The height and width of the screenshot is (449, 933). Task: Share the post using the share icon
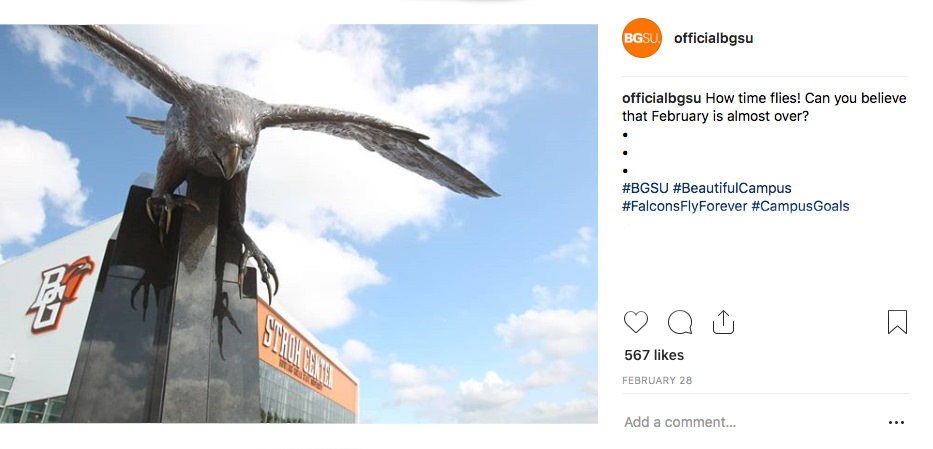[723, 322]
